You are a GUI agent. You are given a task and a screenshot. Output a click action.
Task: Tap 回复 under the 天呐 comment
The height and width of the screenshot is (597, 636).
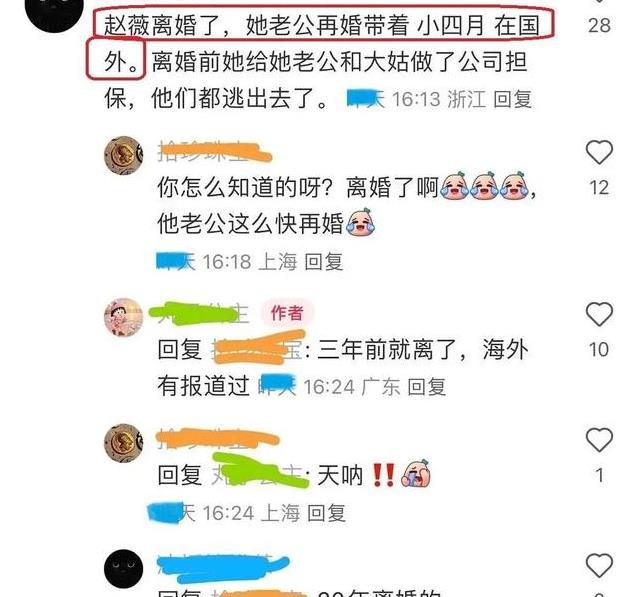(x=326, y=513)
